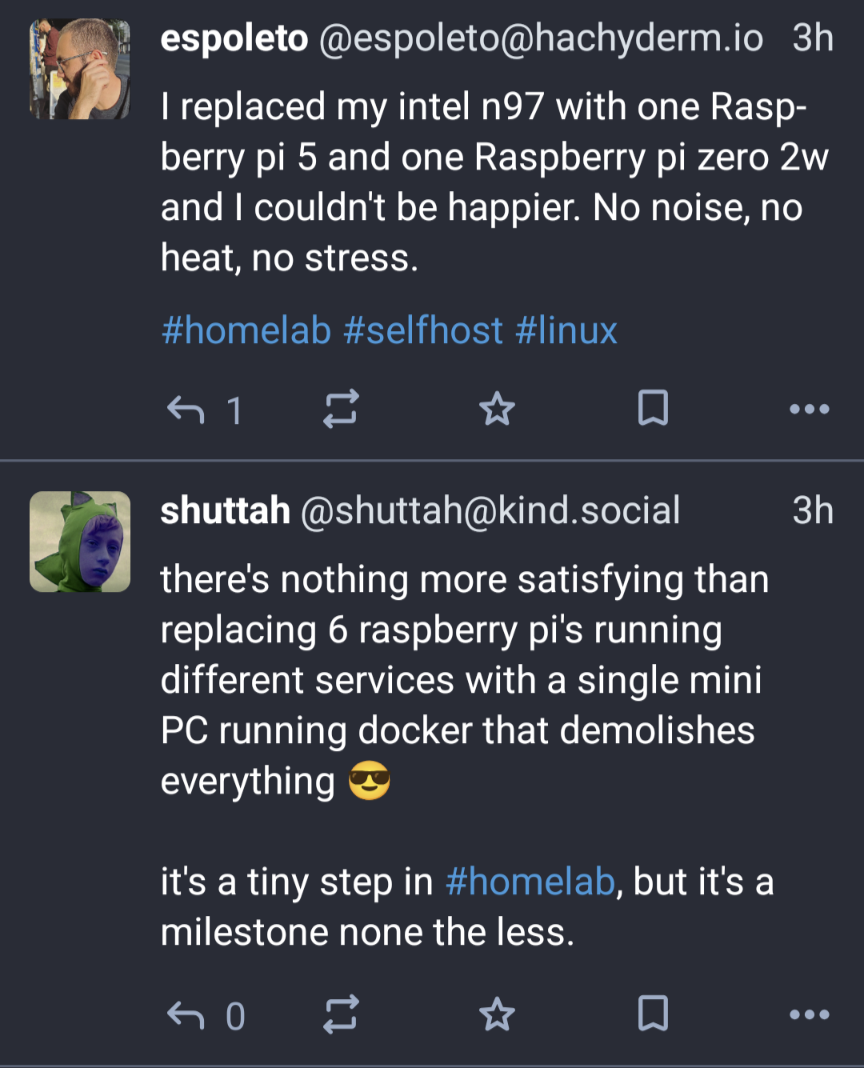
Task: View espoleto's profile avatar
Action: 80,69
